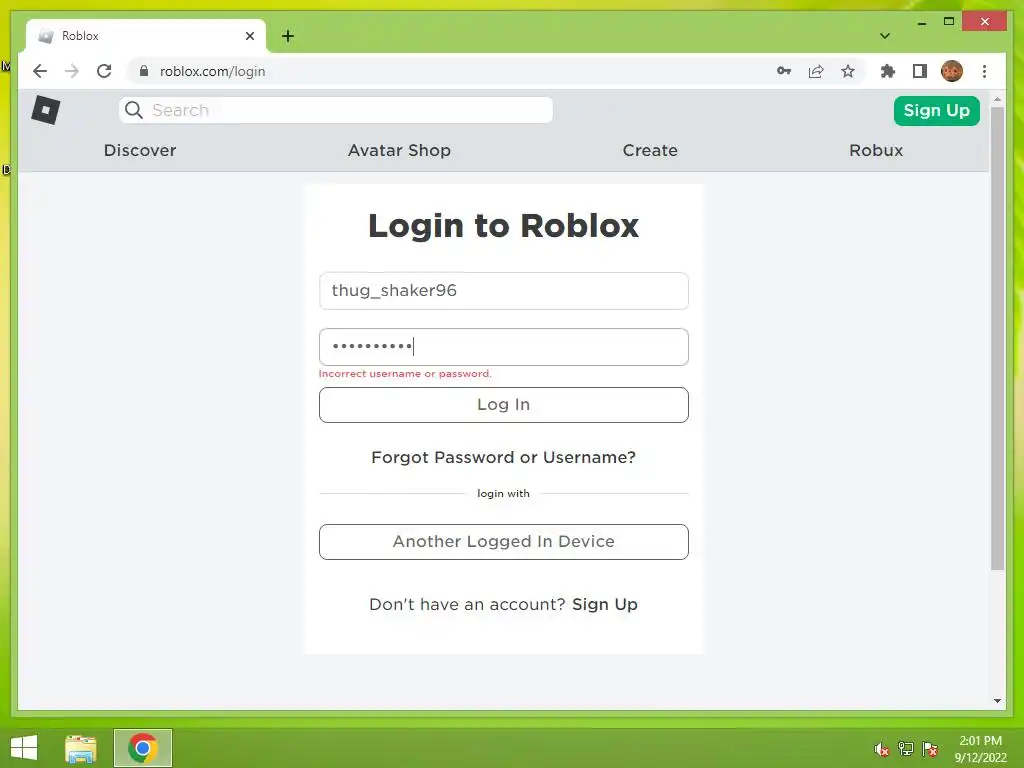Open the Create menu item

(x=650, y=150)
